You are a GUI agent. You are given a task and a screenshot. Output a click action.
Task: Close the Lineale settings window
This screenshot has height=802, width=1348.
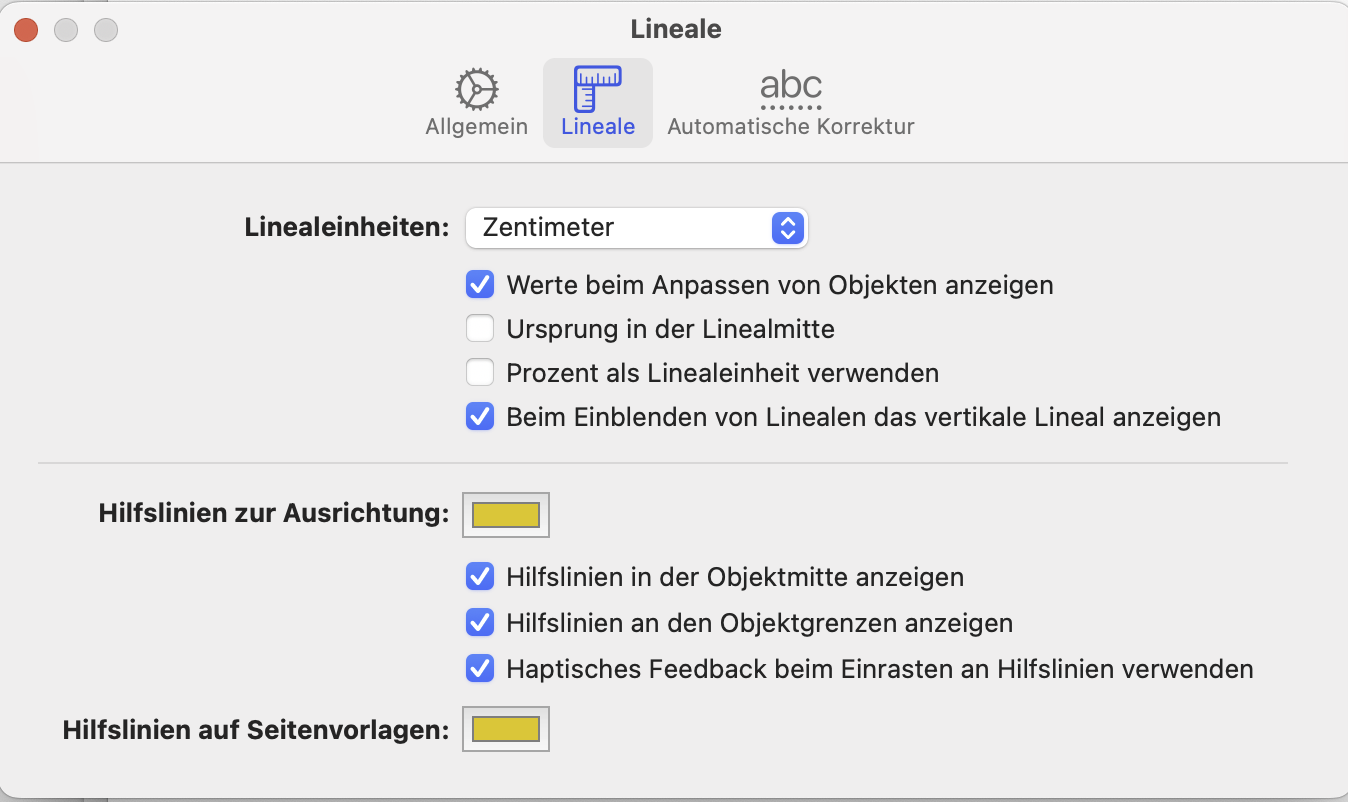pyautogui.click(x=26, y=30)
